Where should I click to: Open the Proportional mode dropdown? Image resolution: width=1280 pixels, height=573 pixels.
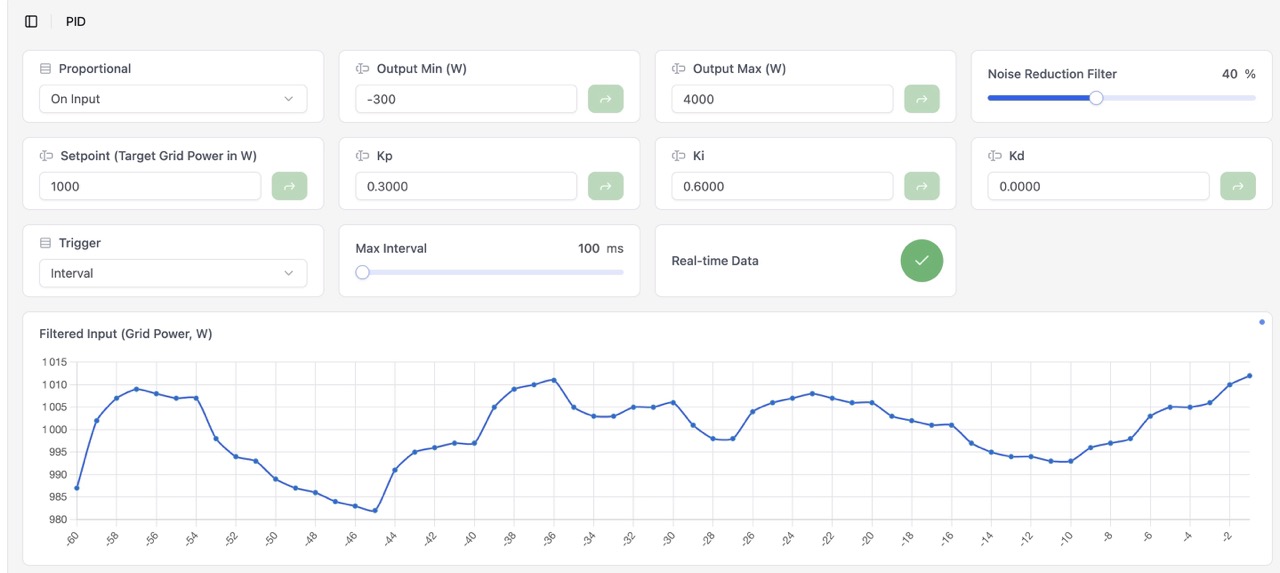pos(173,99)
